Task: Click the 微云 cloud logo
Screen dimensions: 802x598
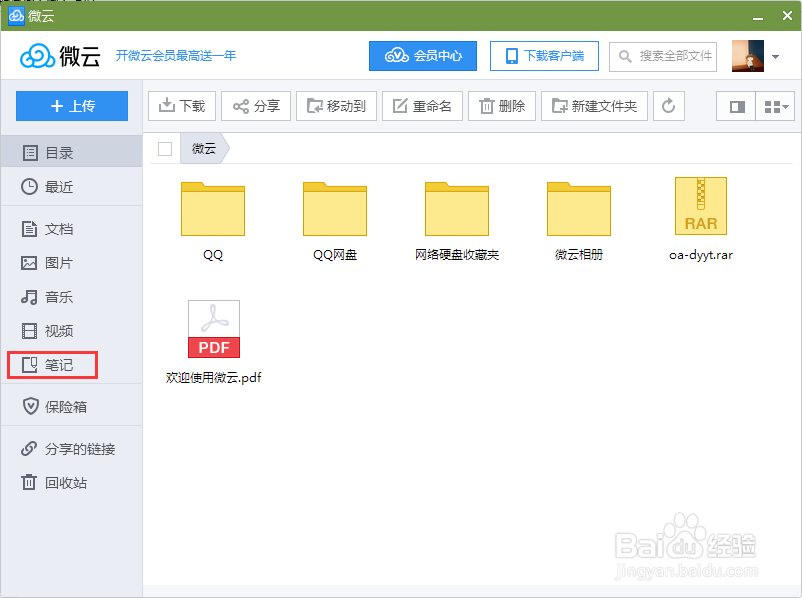Action: pyautogui.click(x=60, y=56)
